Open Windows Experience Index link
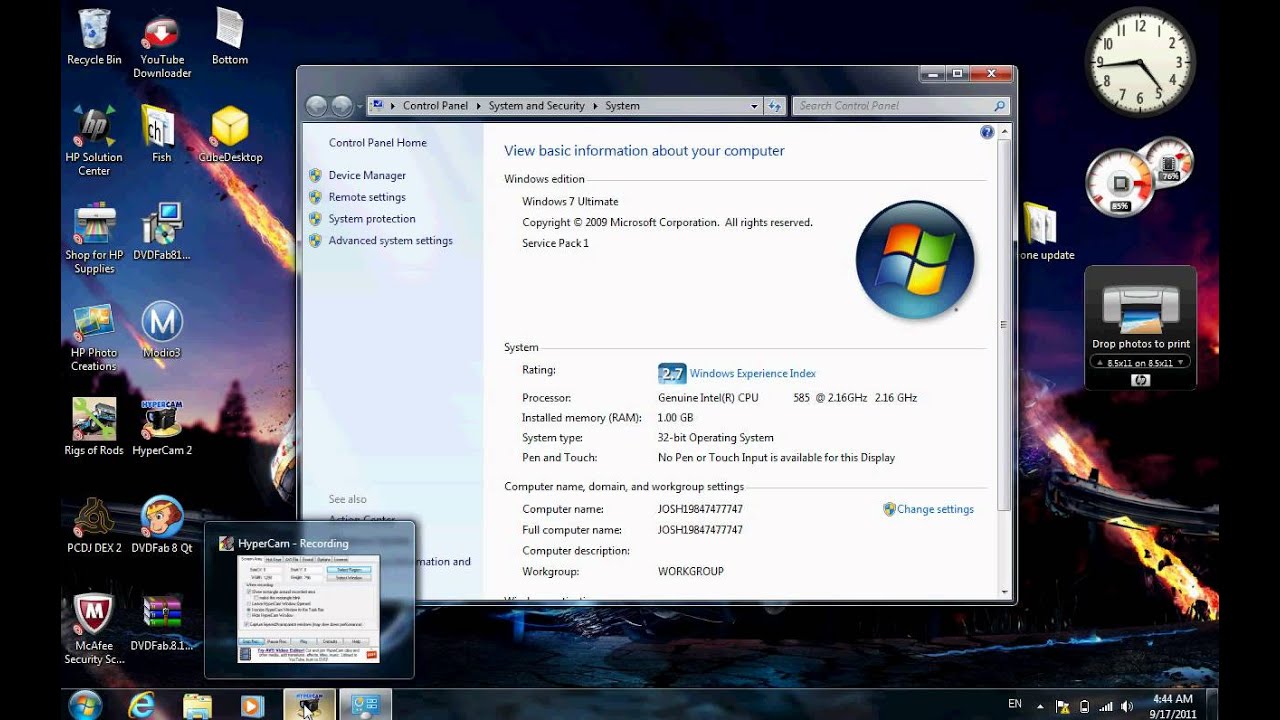The image size is (1280, 720). point(753,374)
